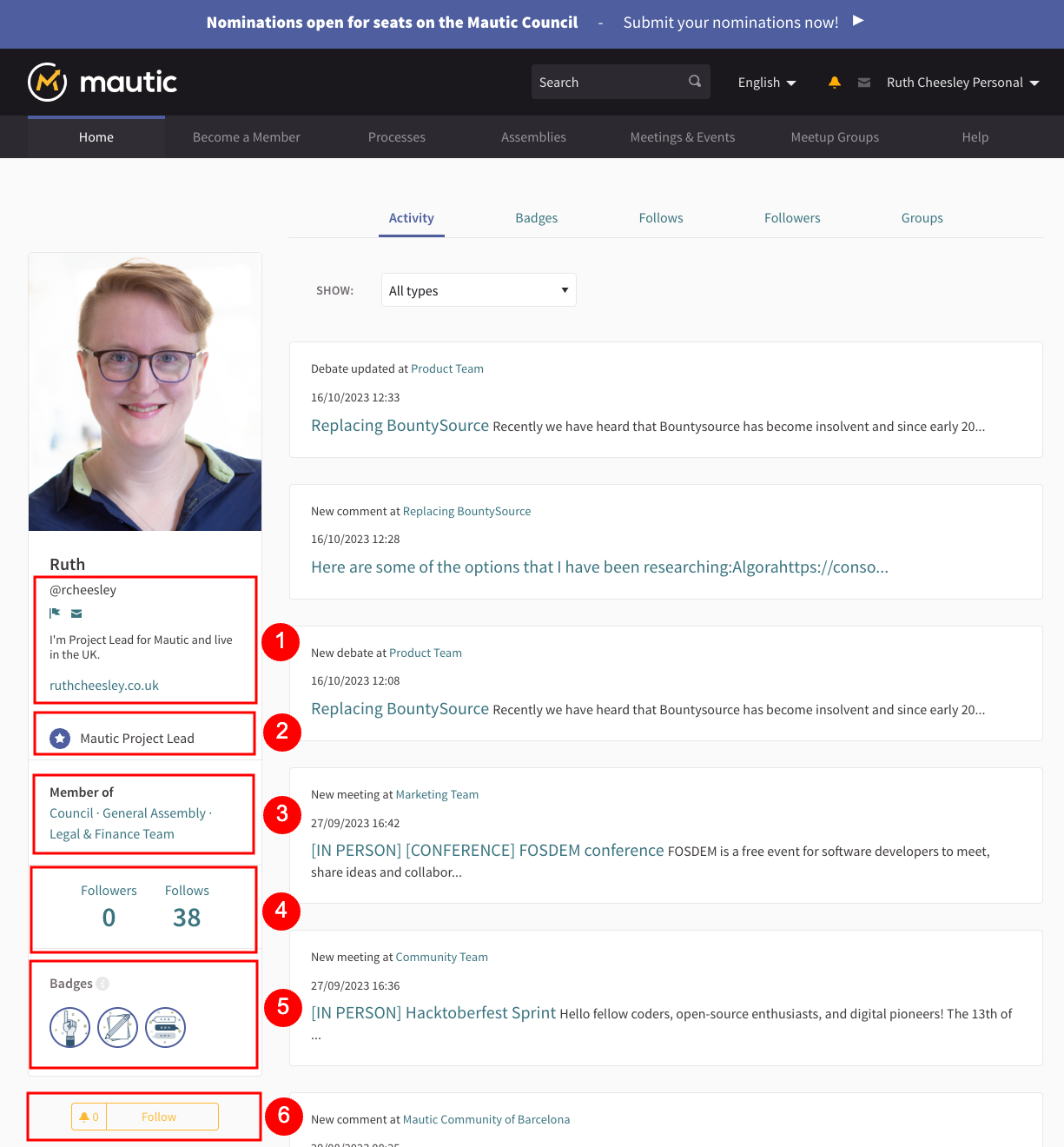Click the search magnifier icon
The image size is (1064, 1147).
pos(694,82)
